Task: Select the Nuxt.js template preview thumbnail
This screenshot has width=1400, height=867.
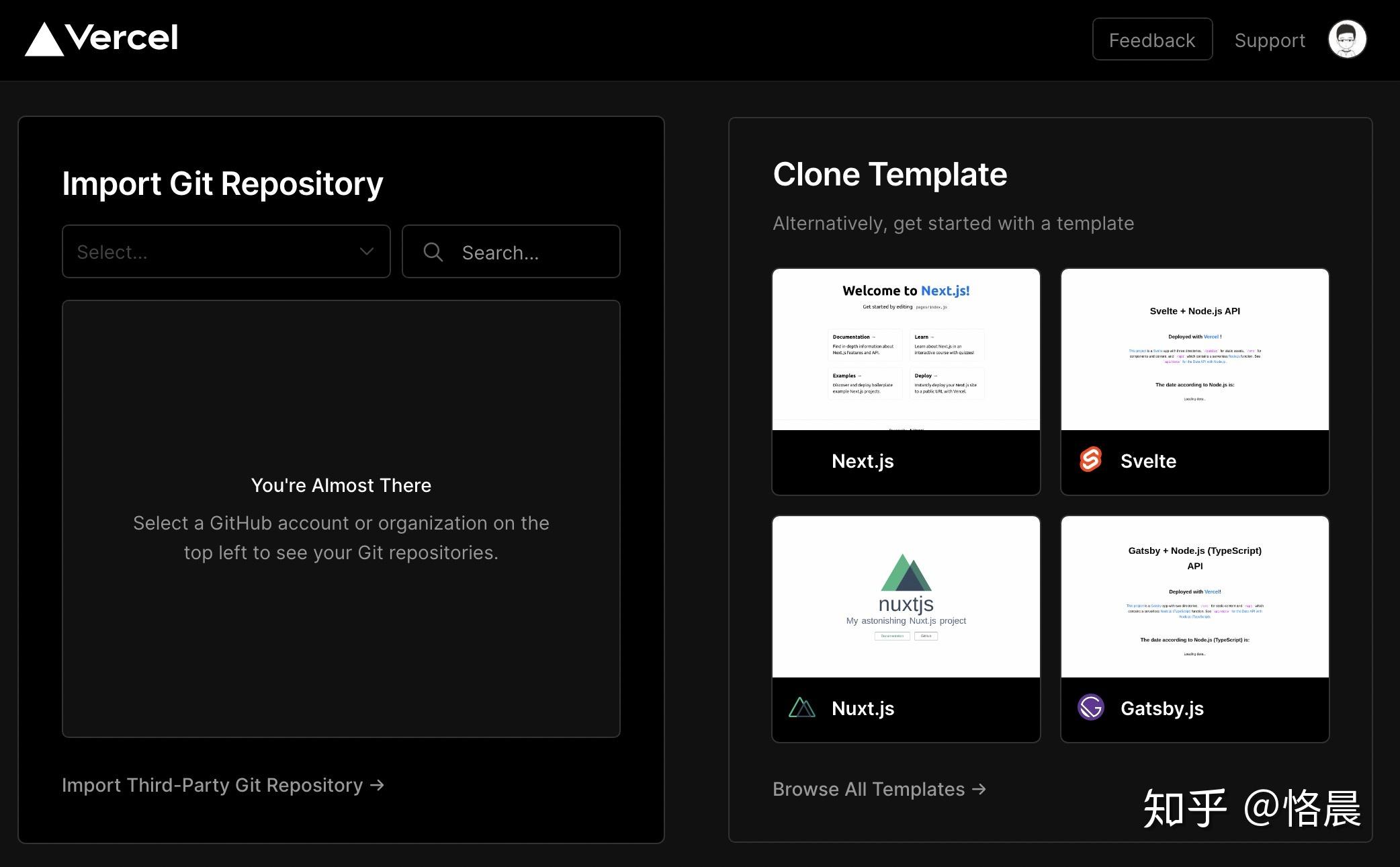Action: point(906,597)
